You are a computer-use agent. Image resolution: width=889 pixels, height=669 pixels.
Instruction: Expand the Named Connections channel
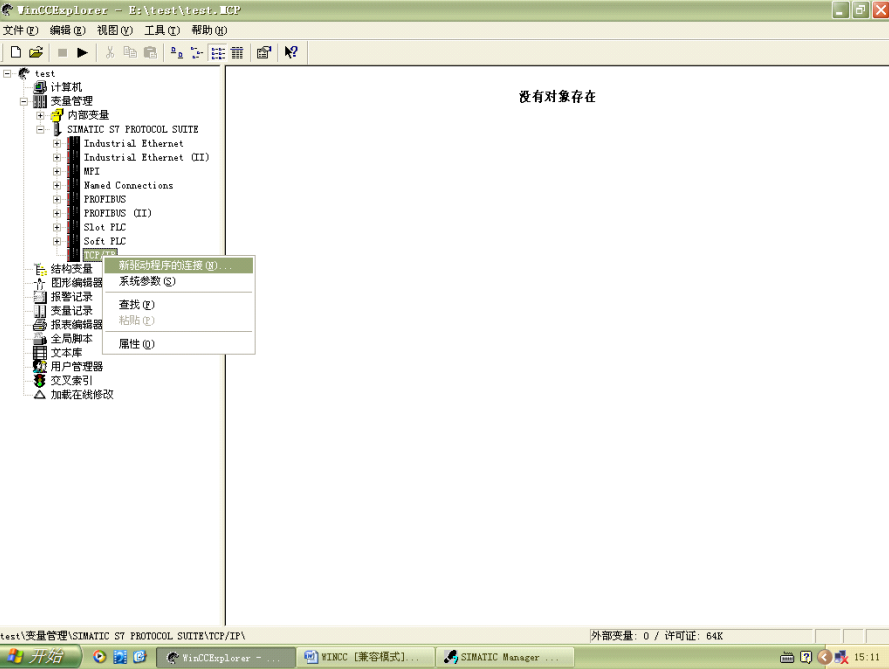tap(57, 185)
